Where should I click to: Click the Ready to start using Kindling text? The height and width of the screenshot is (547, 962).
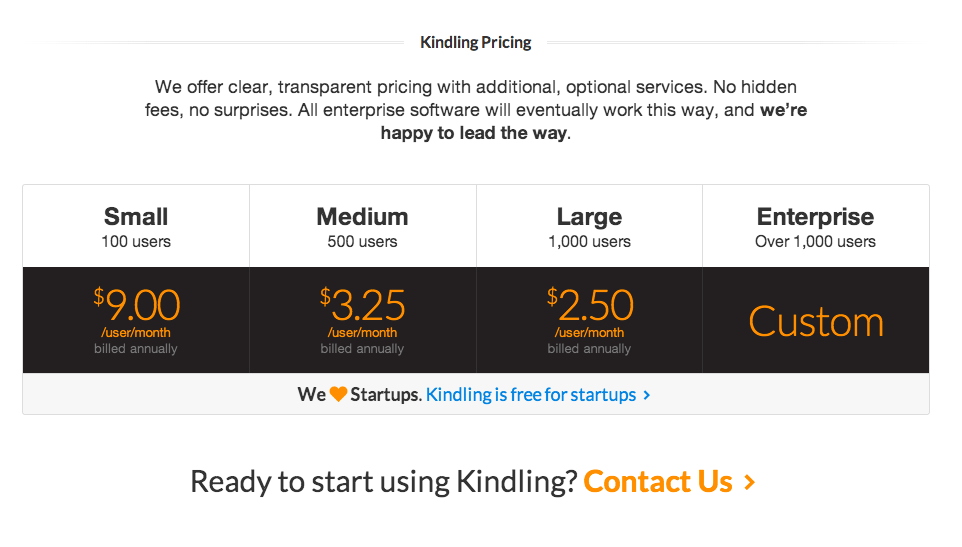point(383,482)
